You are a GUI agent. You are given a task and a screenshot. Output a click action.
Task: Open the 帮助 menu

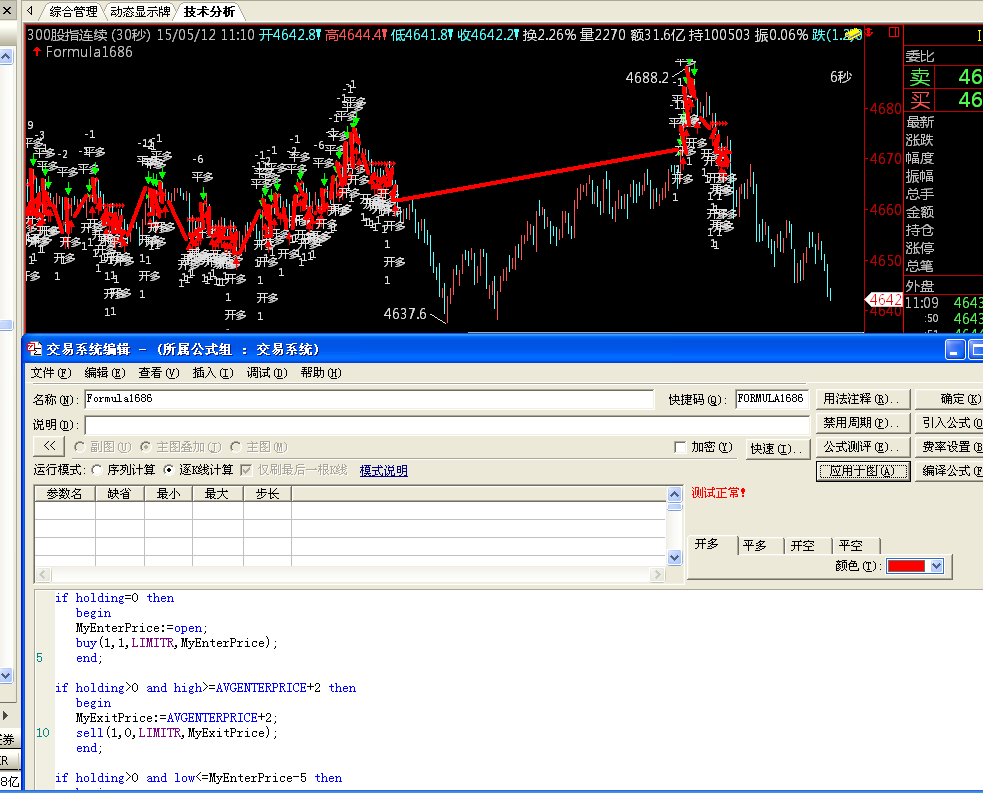[321, 373]
